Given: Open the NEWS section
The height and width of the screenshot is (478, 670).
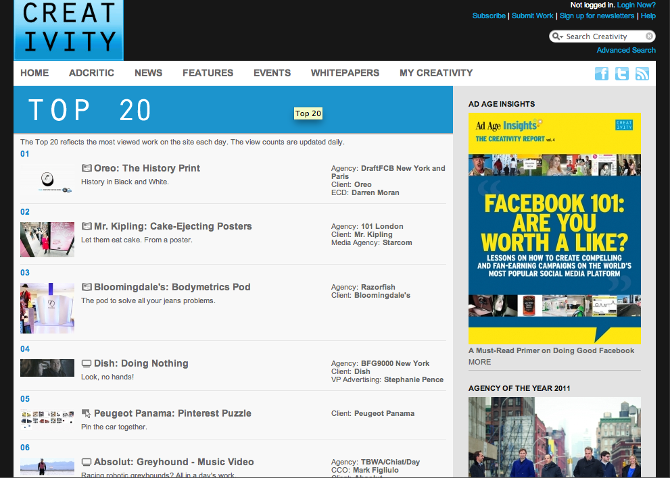Looking at the screenshot, I should coord(148,73).
